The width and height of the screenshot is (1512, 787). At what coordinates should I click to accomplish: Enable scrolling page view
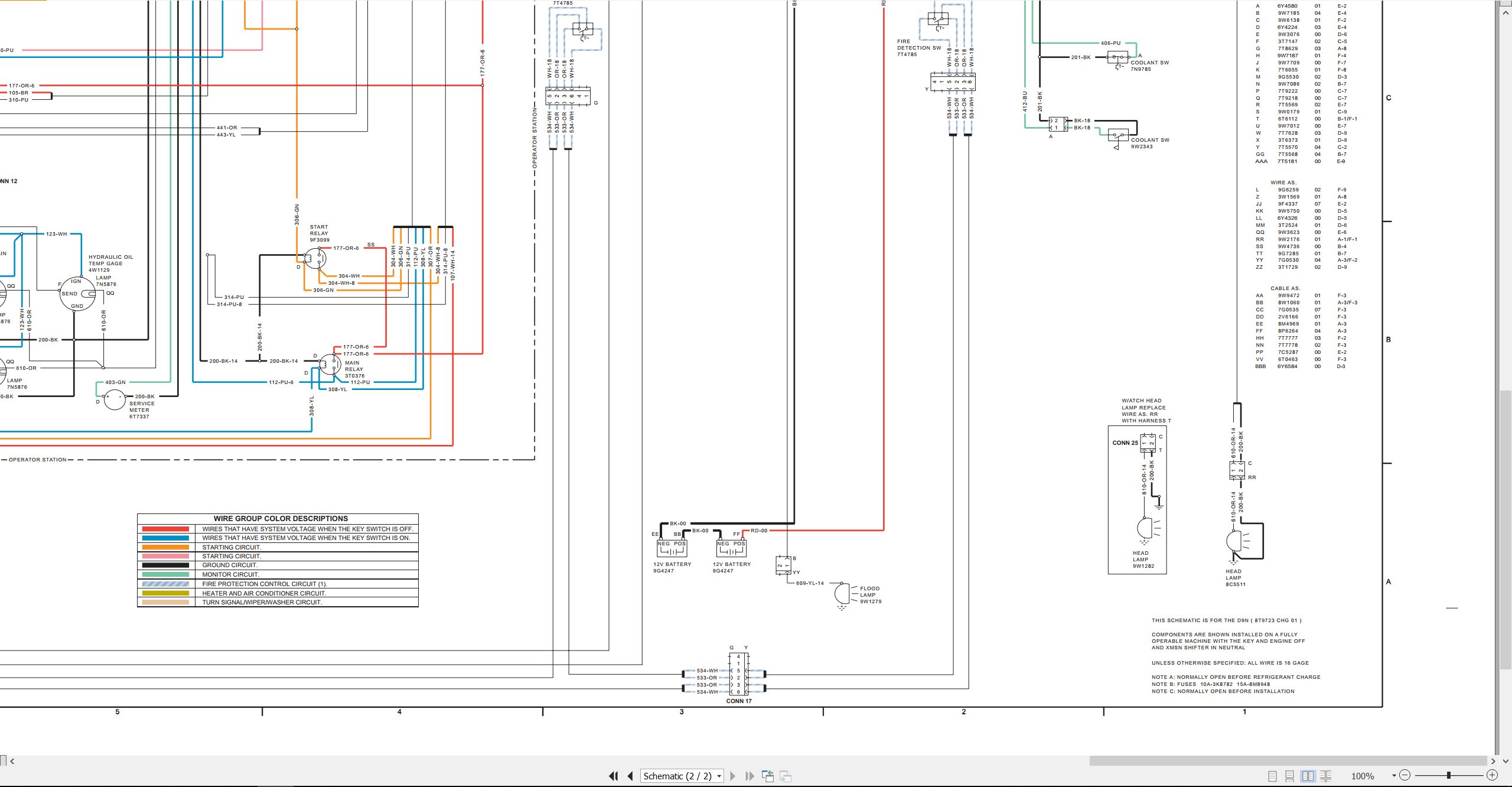point(1290,776)
